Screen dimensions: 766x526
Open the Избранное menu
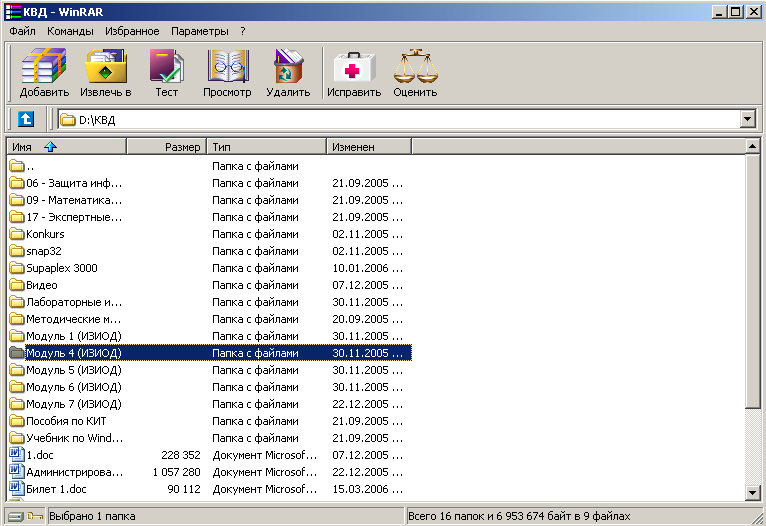pos(132,31)
